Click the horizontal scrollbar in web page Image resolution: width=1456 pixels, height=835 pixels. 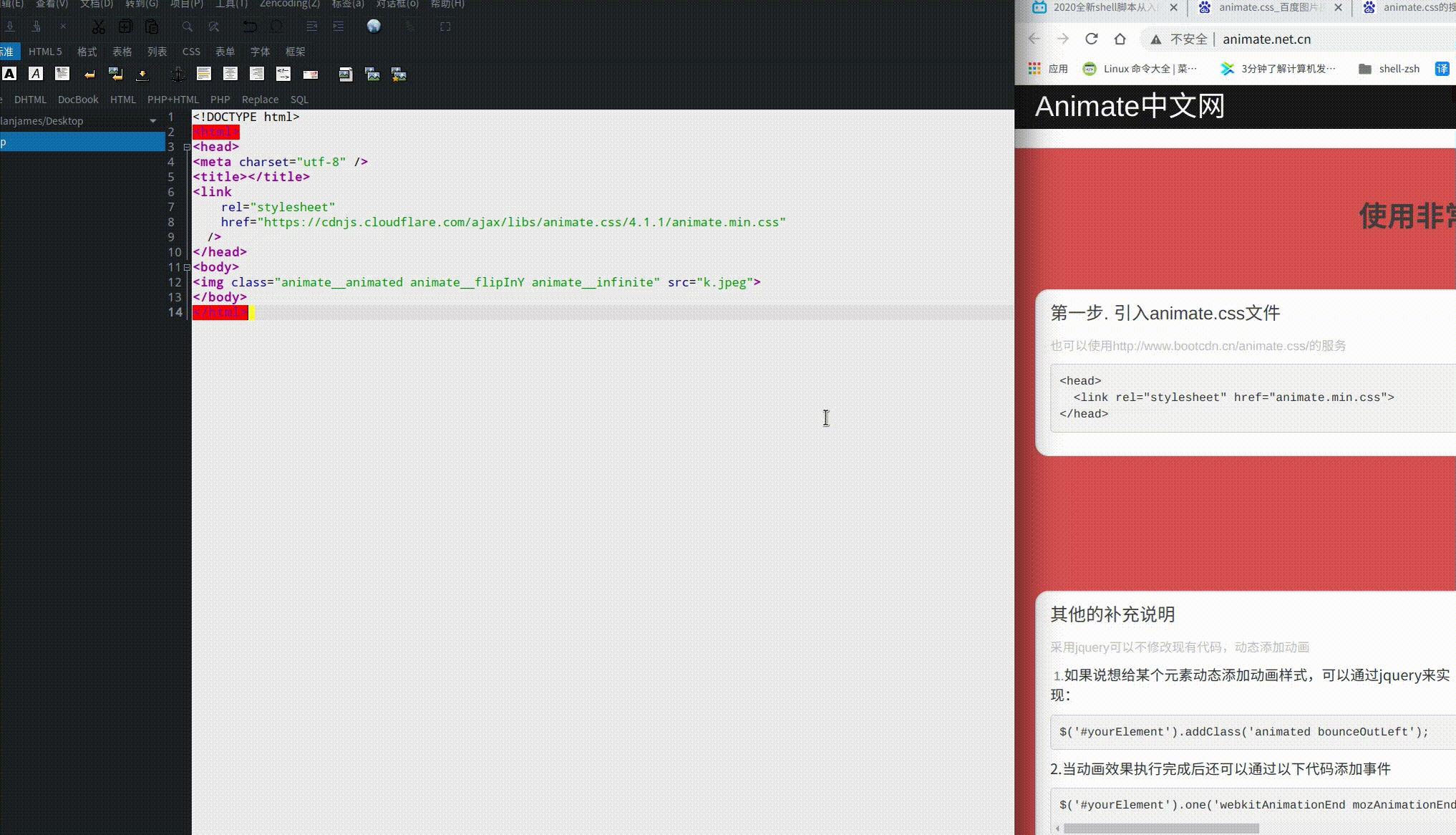pyautogui.click(x=1160, y=829)
